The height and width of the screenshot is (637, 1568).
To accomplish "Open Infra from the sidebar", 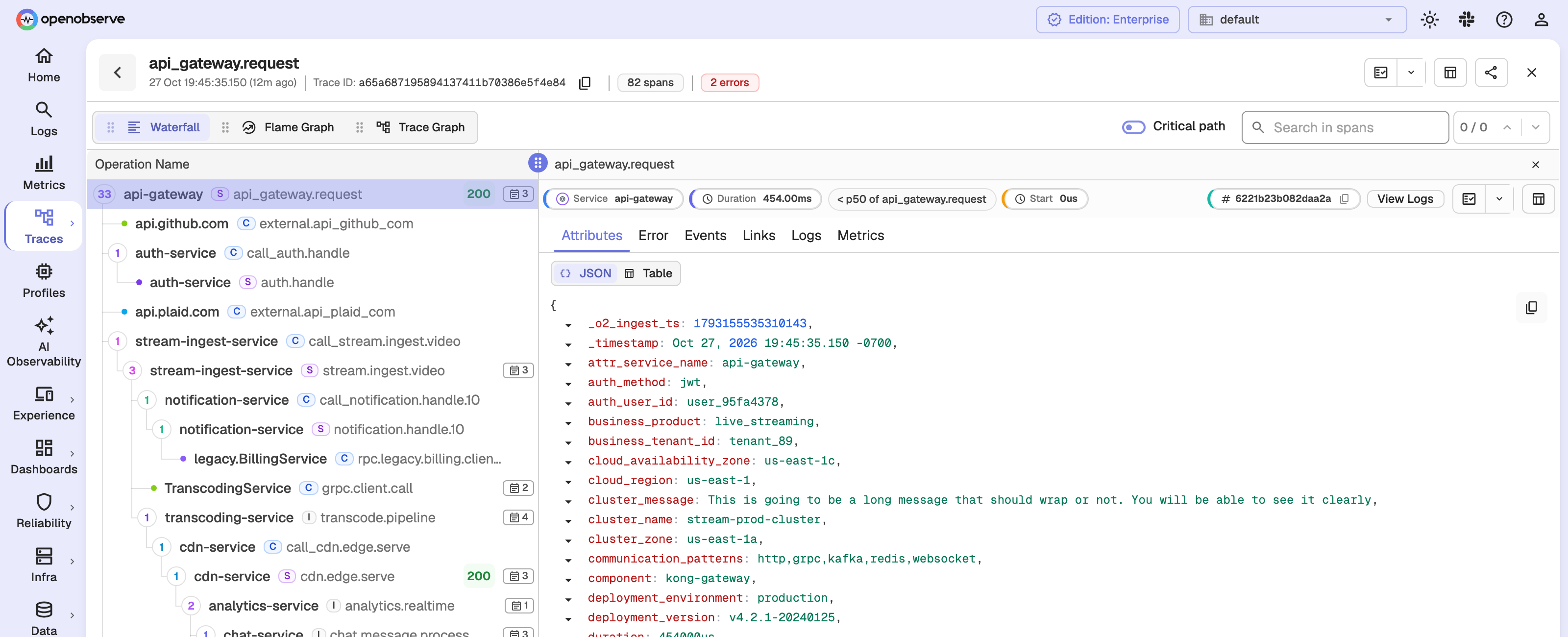I will pyautogui.click(x=43, y=564).
